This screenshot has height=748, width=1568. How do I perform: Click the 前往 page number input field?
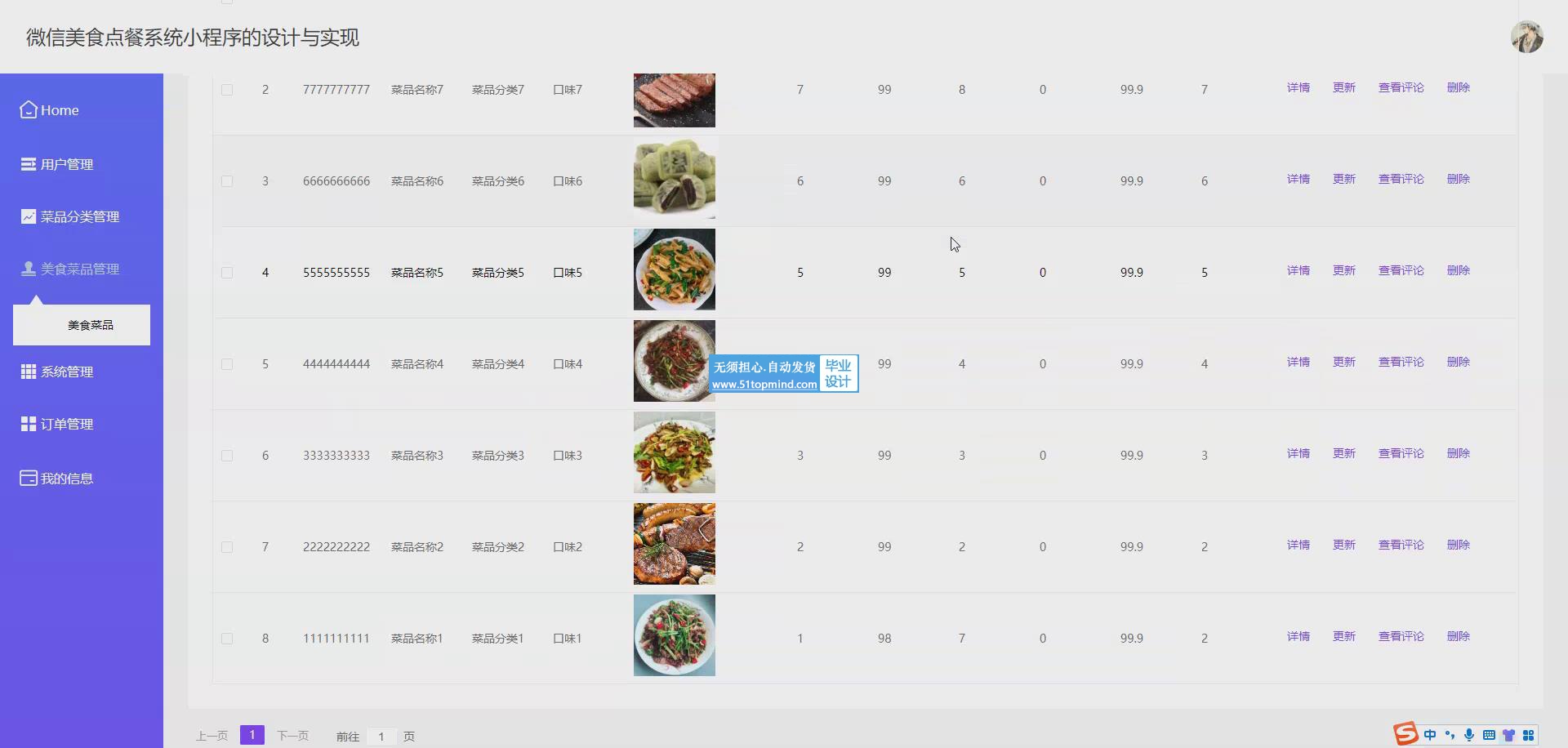click(x=381, y=736)
